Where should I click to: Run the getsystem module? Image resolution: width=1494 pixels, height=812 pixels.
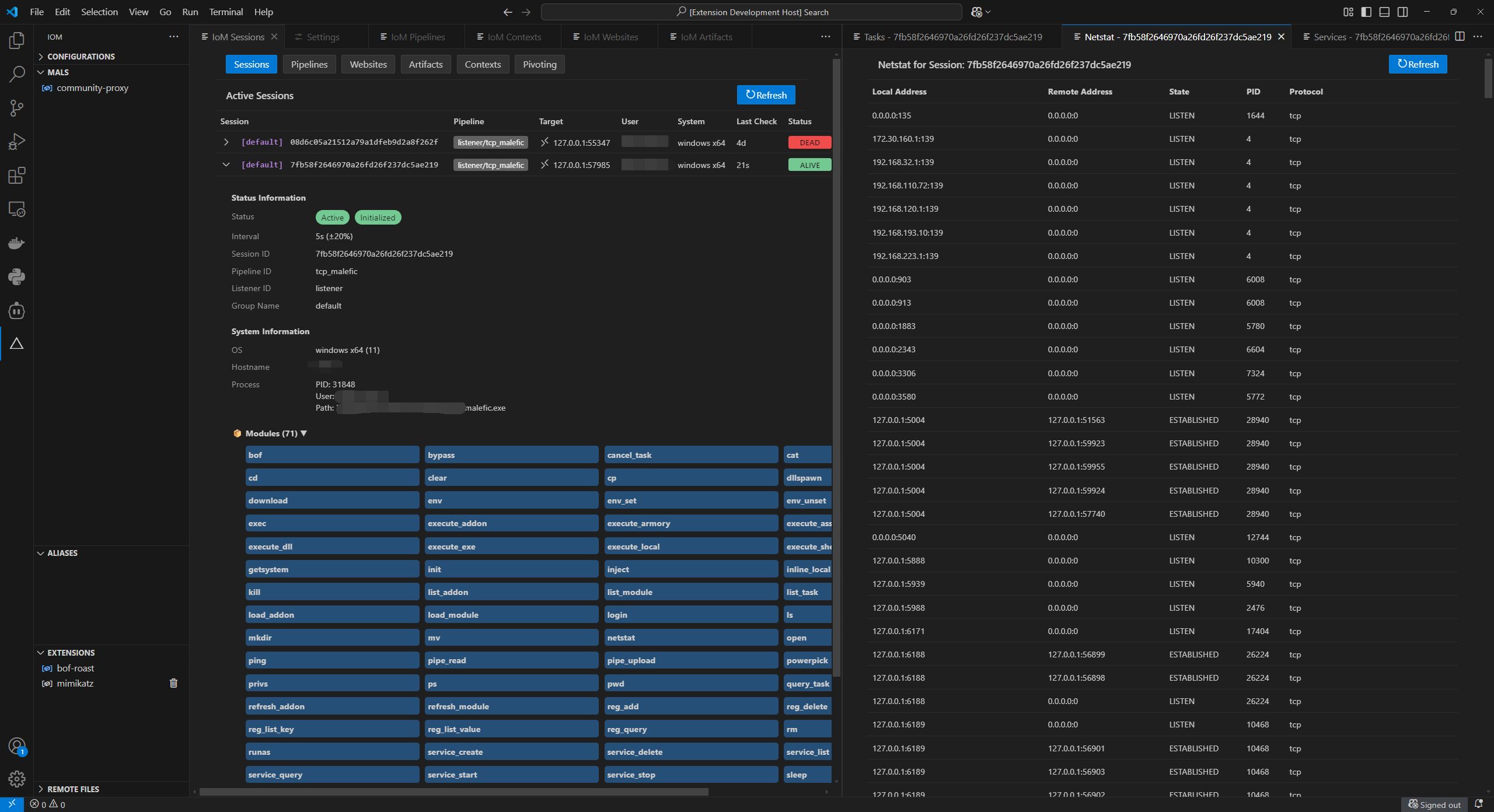(332, 569)
